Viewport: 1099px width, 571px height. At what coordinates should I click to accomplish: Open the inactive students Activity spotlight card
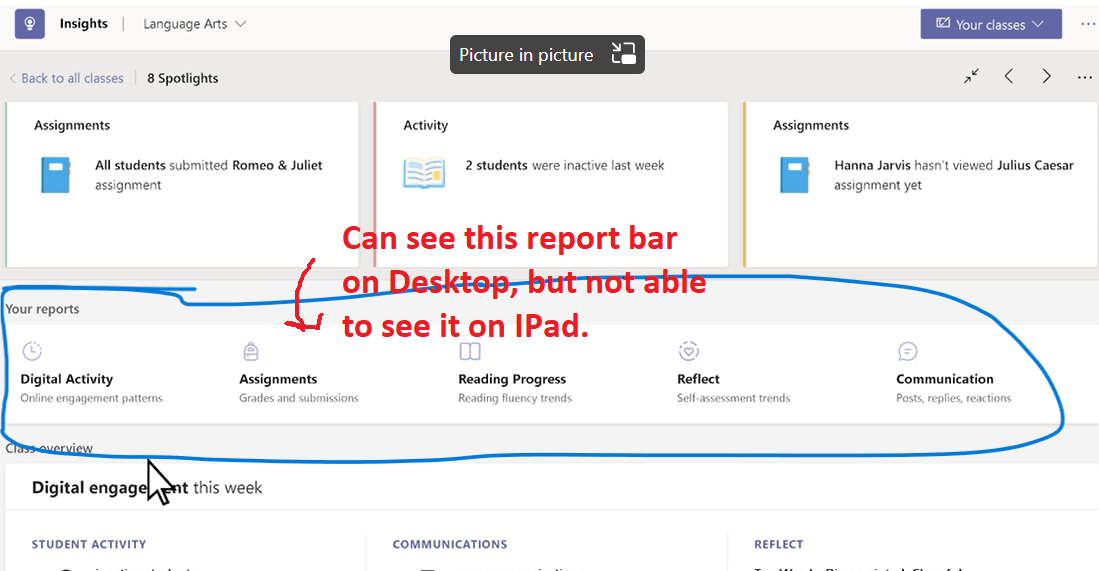pyautogui.click(x=551, y=184)
